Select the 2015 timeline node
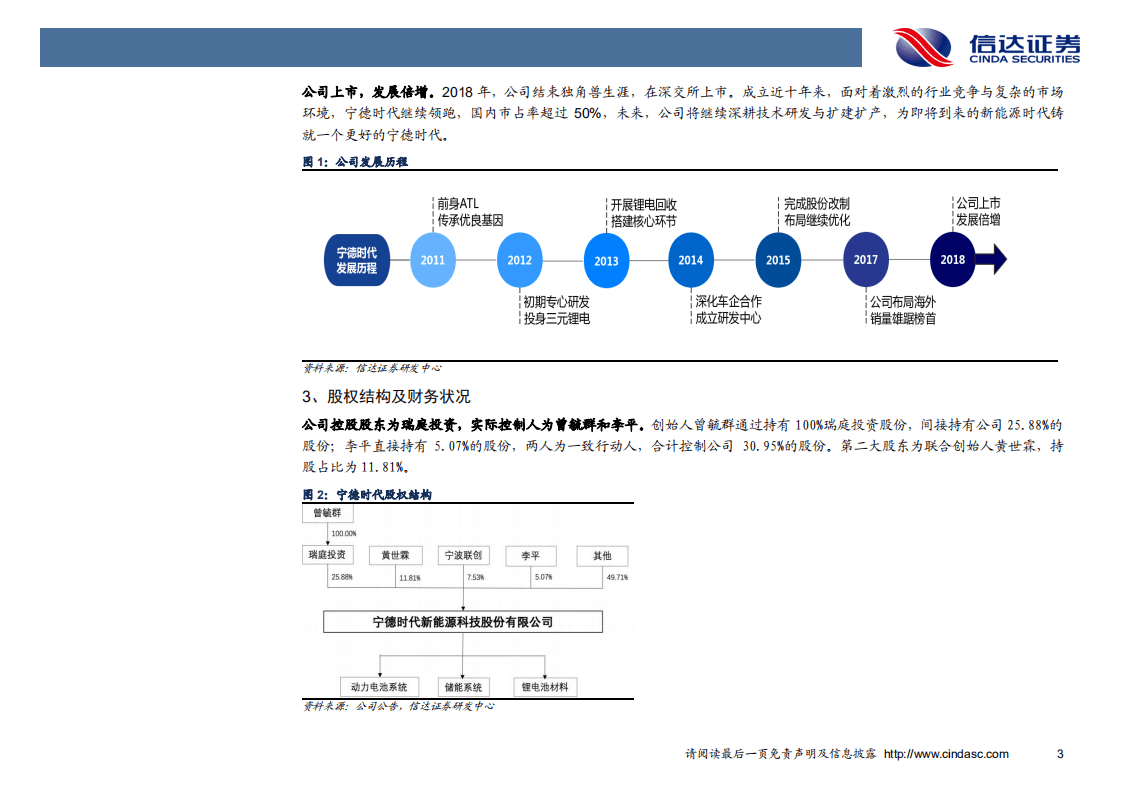Image resolution: width=1122 pixels, height=793 pixels. tap(777, 260)
